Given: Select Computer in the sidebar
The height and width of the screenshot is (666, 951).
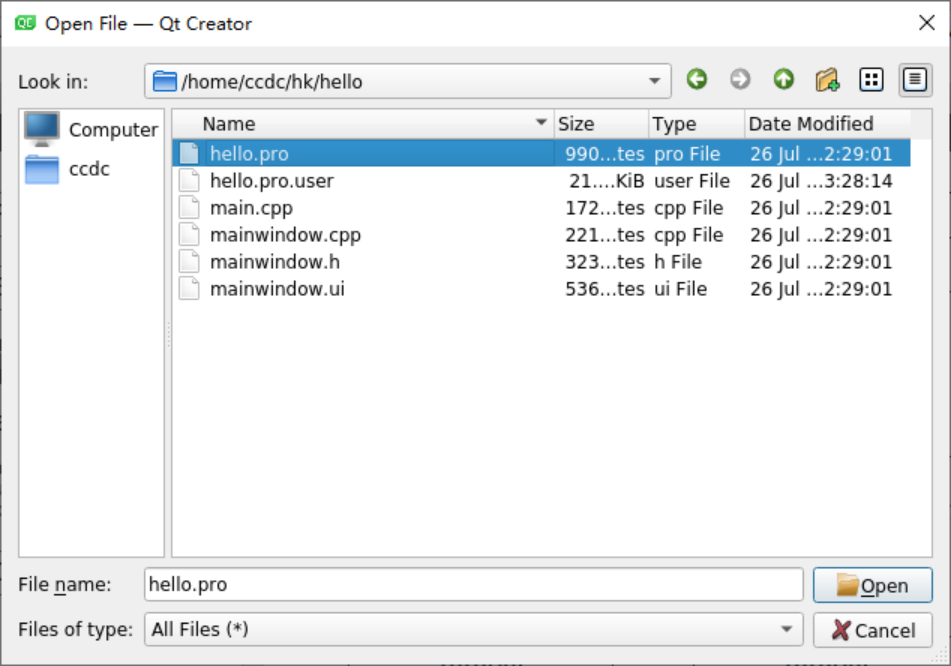Looking at the screenshot, I should click(x=92, y=130).
